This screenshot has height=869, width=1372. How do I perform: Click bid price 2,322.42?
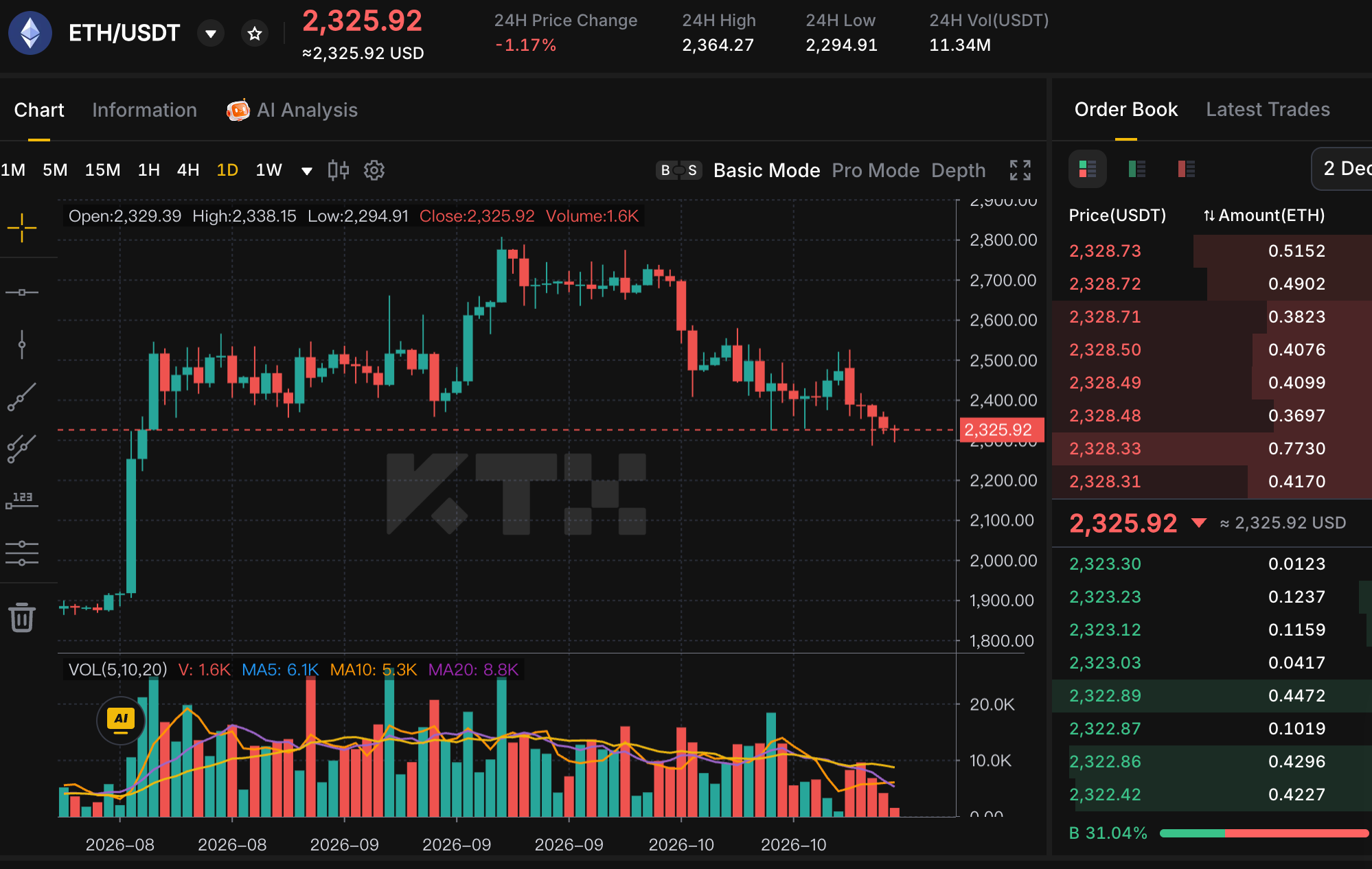[1105, 794]
